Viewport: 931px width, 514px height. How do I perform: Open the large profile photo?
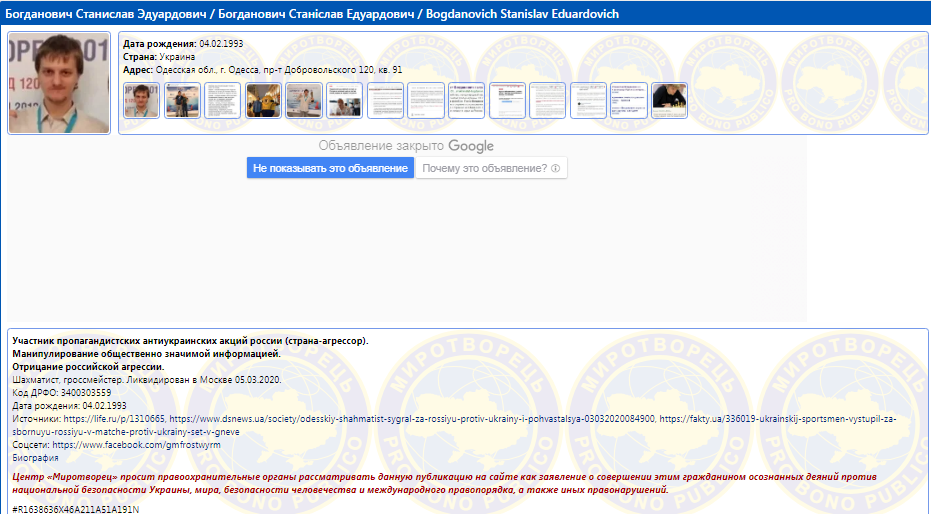pyautogui.click(x=45, y=83)
